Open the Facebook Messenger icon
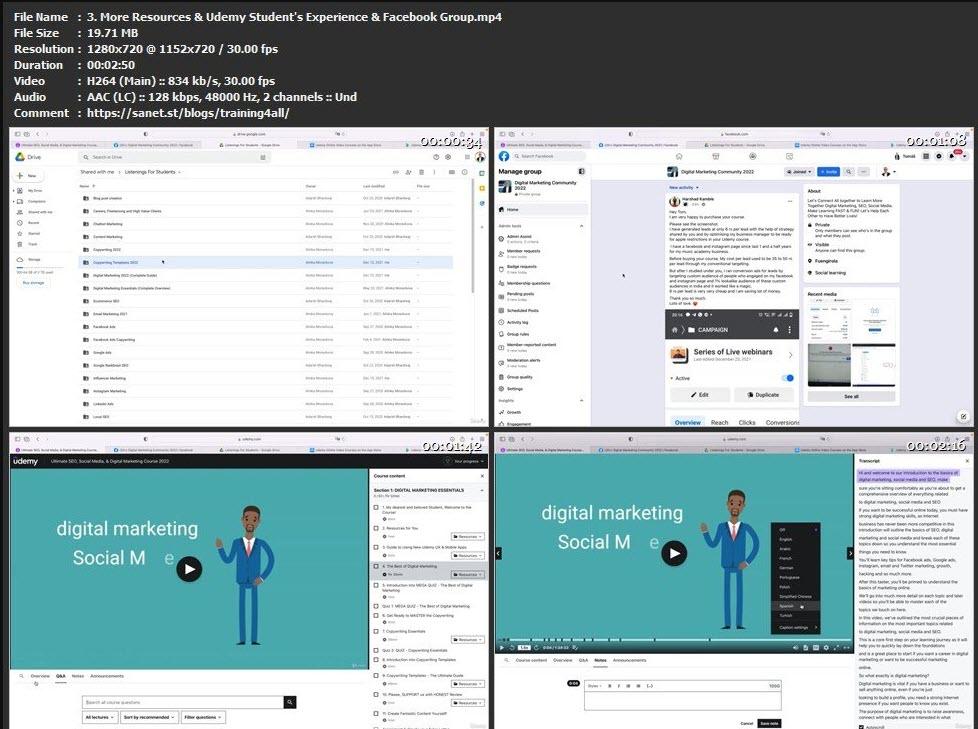Image resolution: width=978 pixels, height=729 pixels. coord(939,156)
